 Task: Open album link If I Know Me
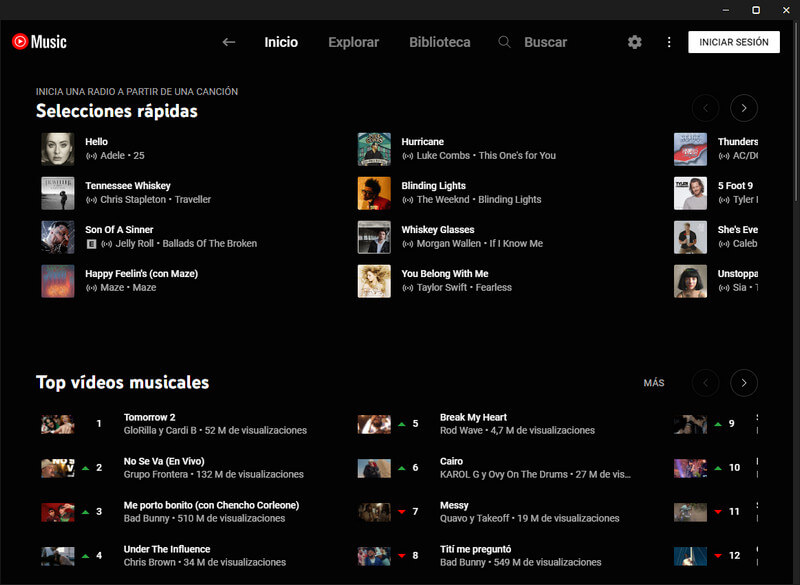[516, 243]
